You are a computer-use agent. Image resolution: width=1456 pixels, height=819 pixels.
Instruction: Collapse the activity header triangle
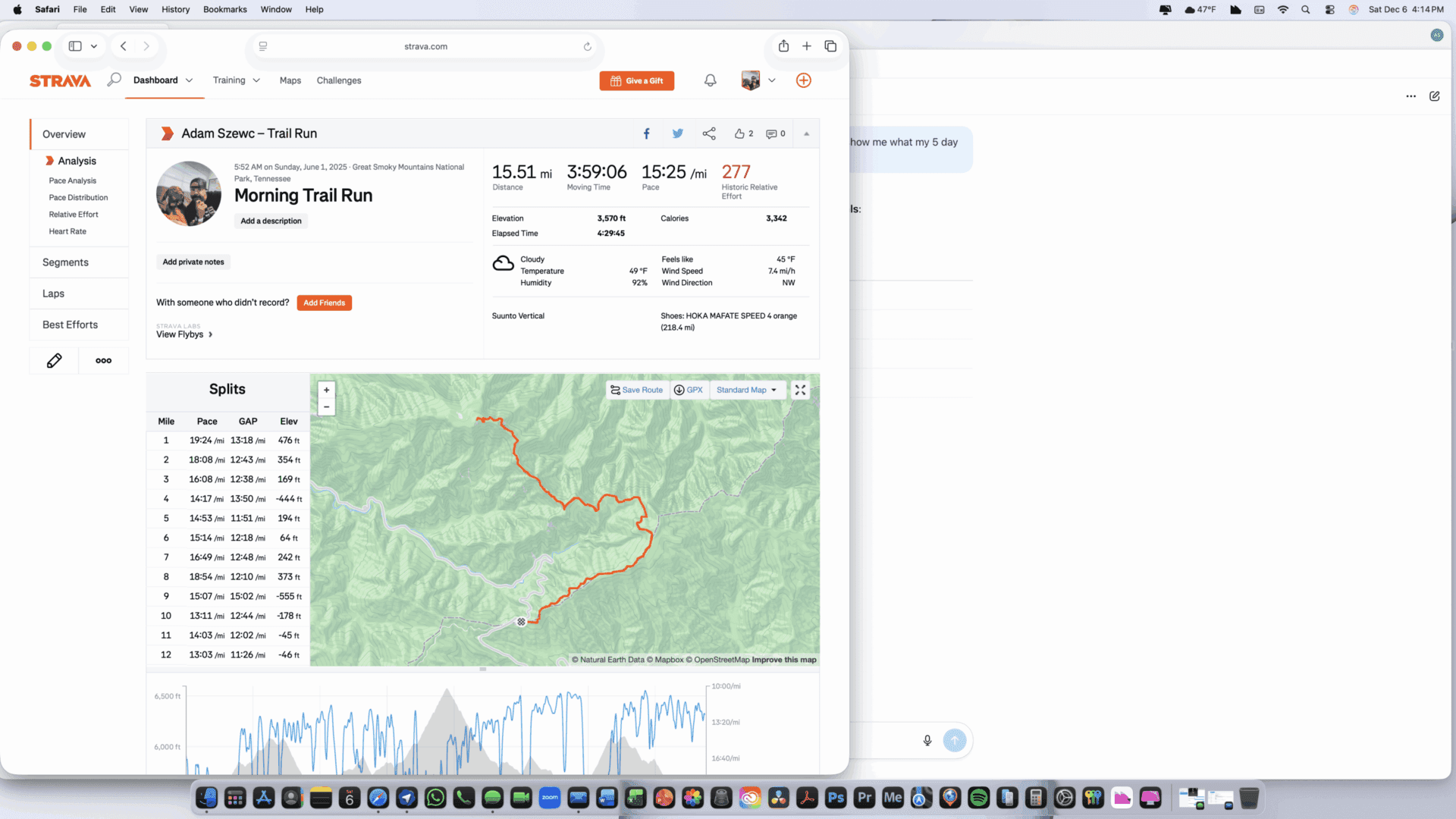click(x=806, y=134)
